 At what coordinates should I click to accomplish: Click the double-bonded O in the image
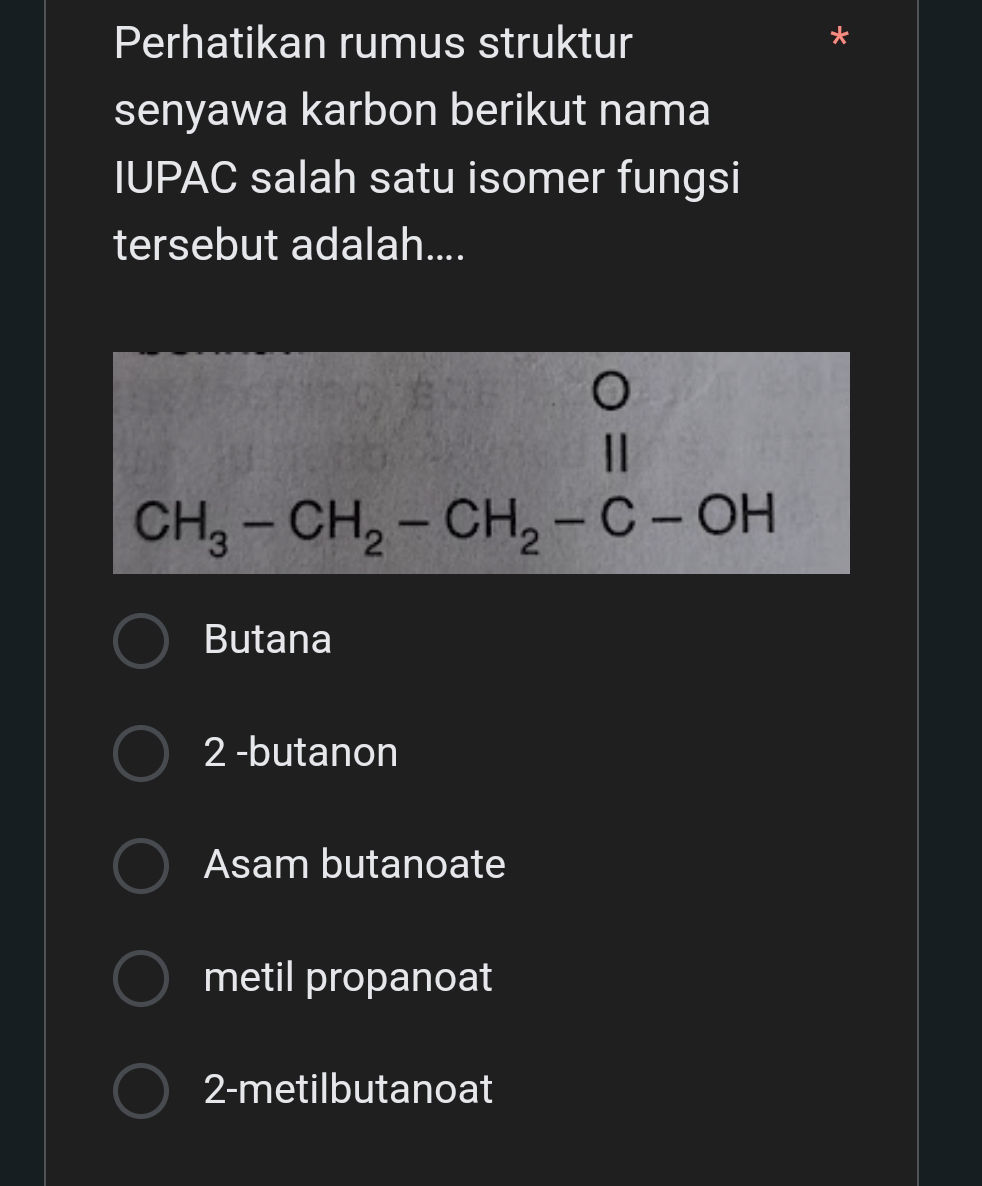612,392
